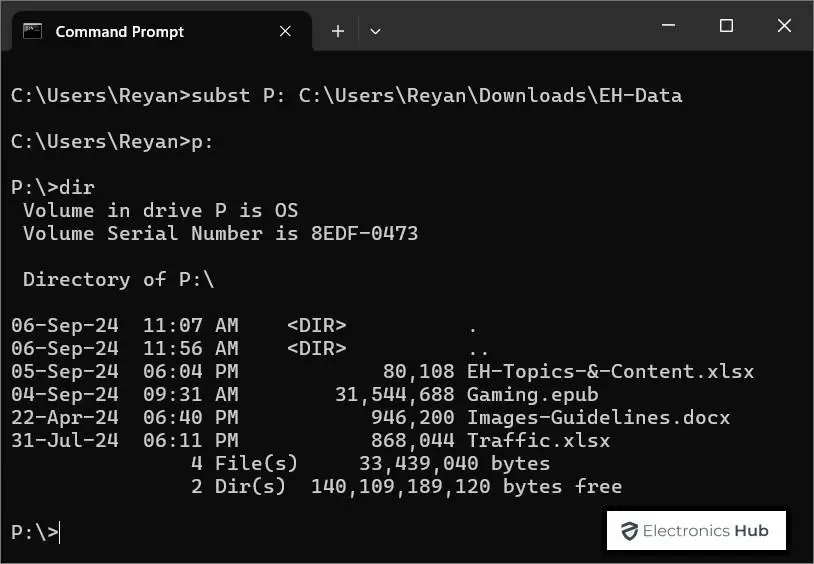Open a new tab with plus button

click(338, 32)
